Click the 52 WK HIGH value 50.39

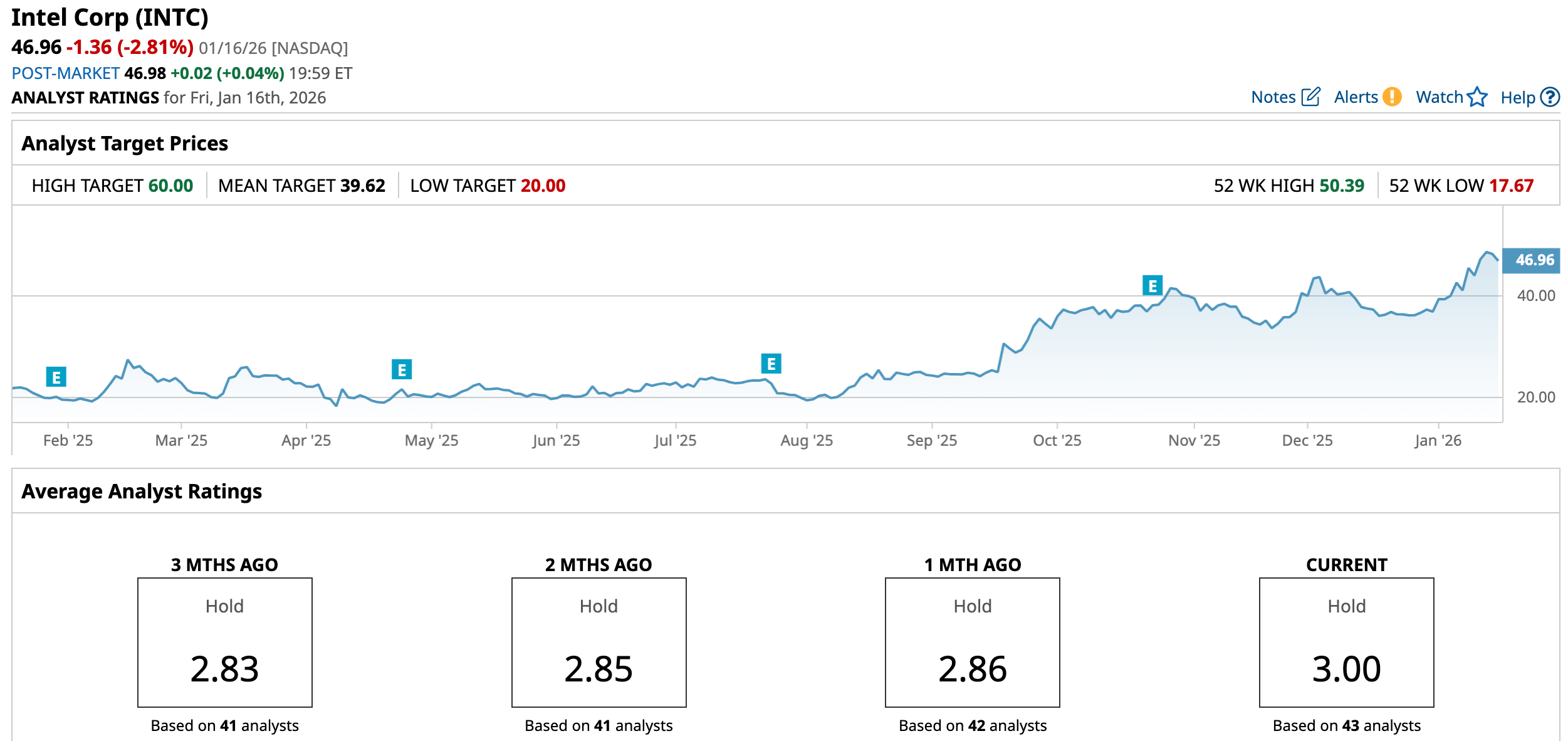pyautogui.click(x=1341, y=186)
